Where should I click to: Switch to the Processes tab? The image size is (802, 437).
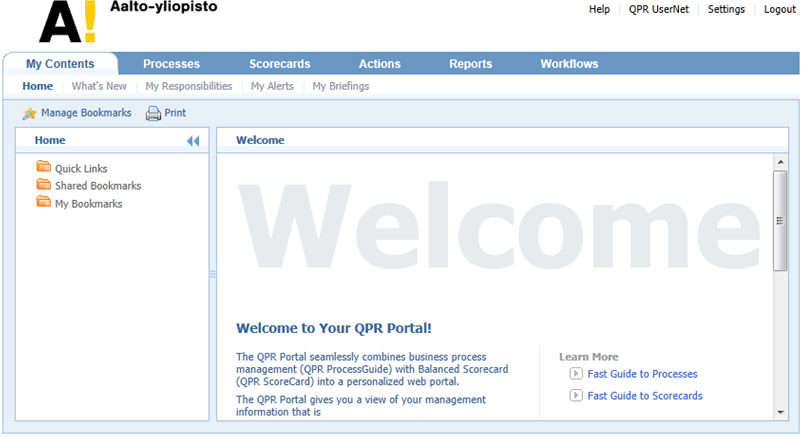point(171,64)
